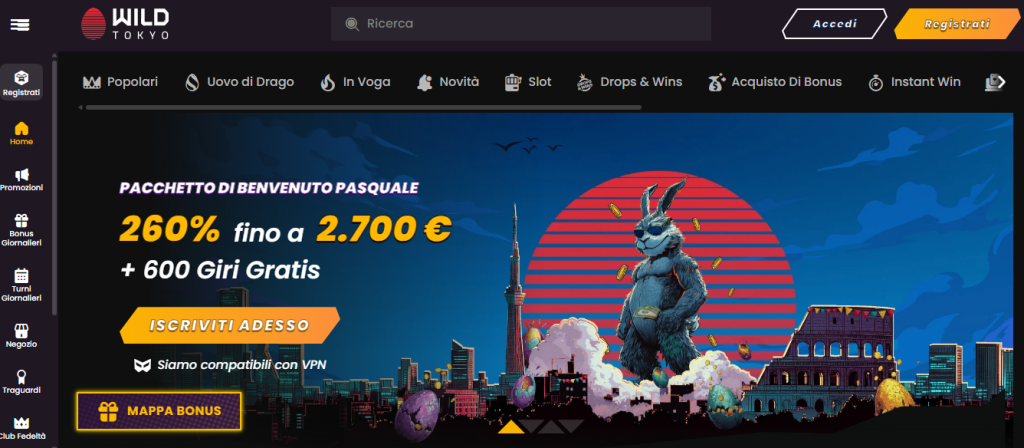The image size is (1024, 448).
Task: Open the Home sidebar icon
Action: point(22,128)
